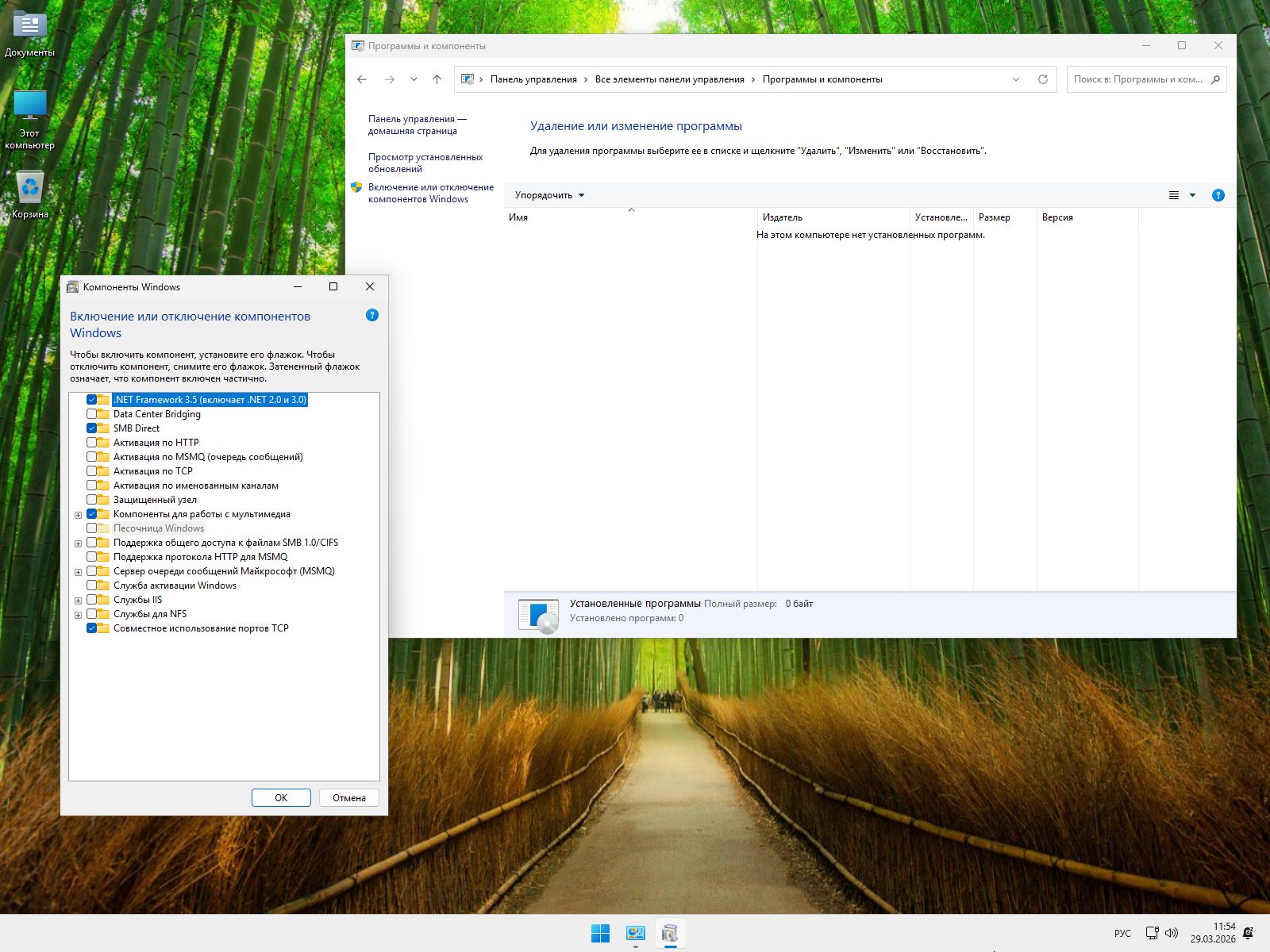The image size is (1270, 952).
Task: Open the Упорядочить dropdown menu
Action: click(549, 195)
